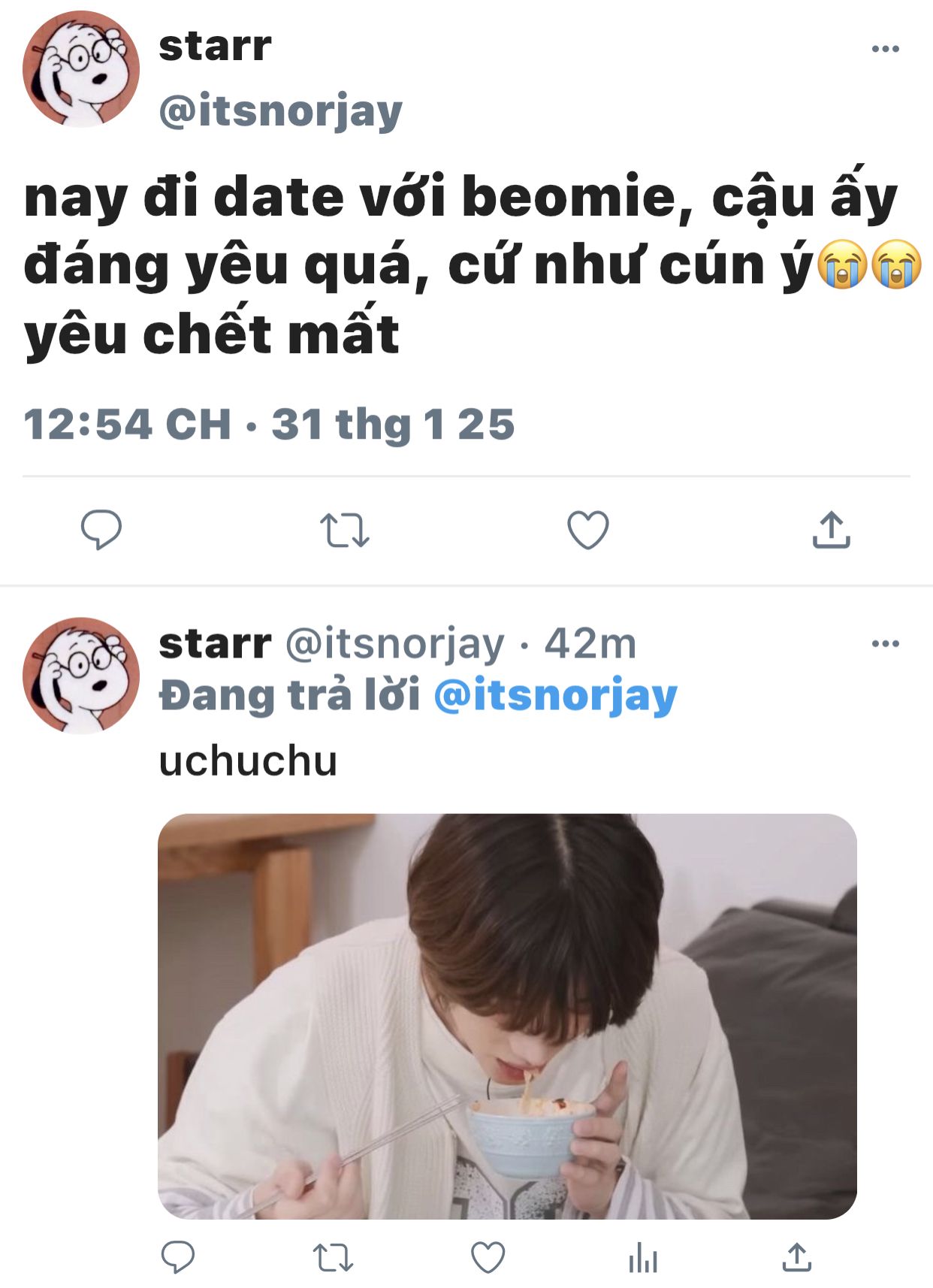Tap the uchuchu reply text
This screenshot has width=933, height=1288.
click(x=248, y=760)
